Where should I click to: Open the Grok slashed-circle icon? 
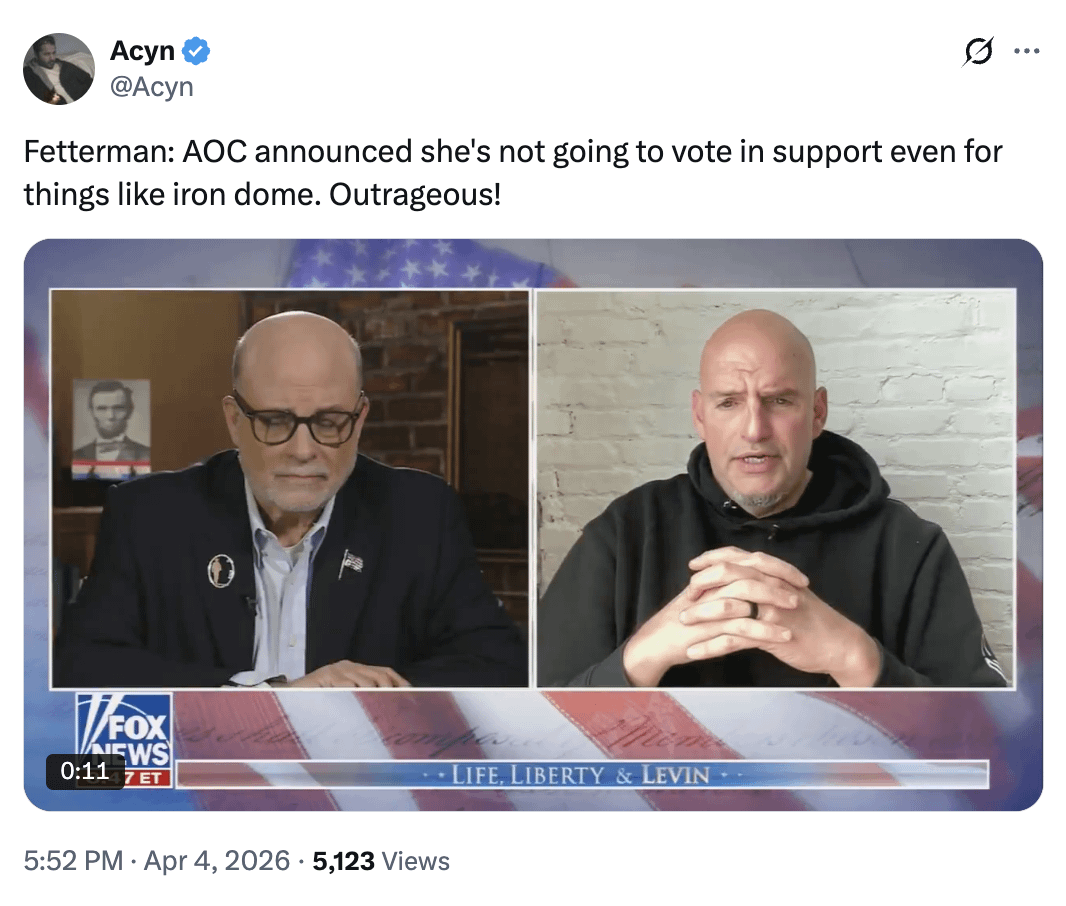point(977,53)
